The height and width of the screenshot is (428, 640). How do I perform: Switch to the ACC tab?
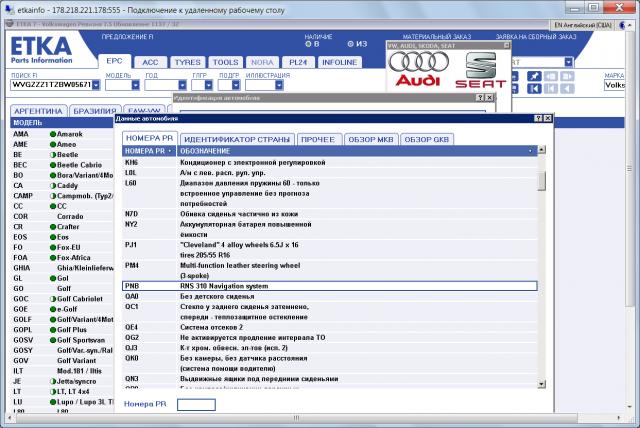point(150,62)
